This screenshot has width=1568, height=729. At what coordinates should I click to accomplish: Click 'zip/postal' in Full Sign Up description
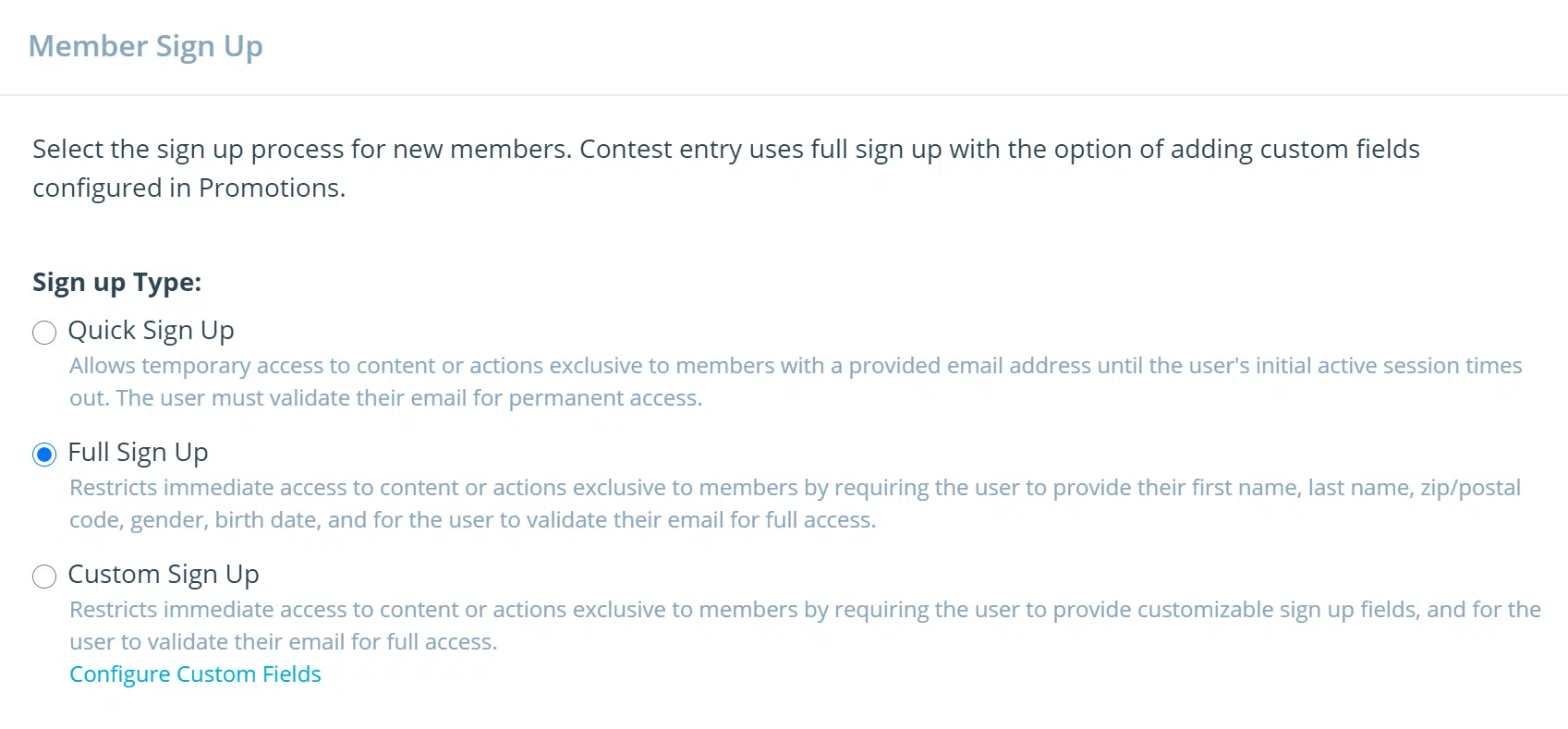(x=1470, y=488)
